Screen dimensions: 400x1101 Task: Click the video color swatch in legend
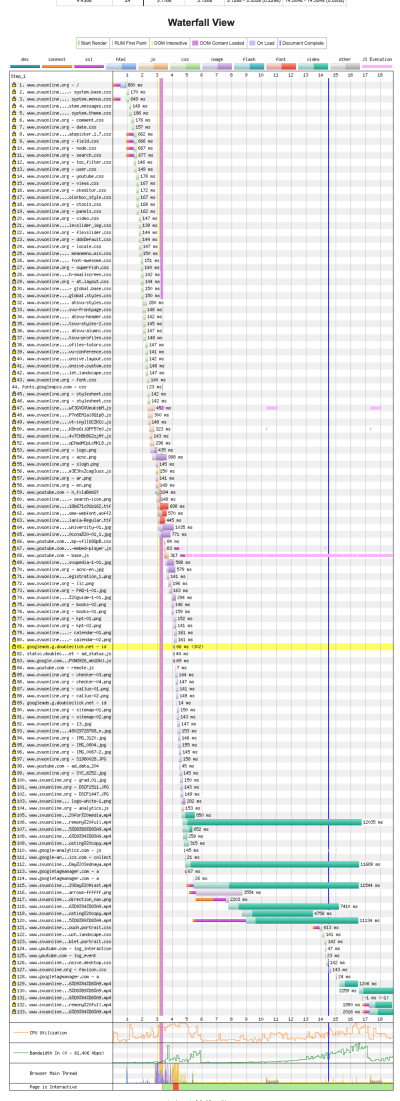point(312,66)
